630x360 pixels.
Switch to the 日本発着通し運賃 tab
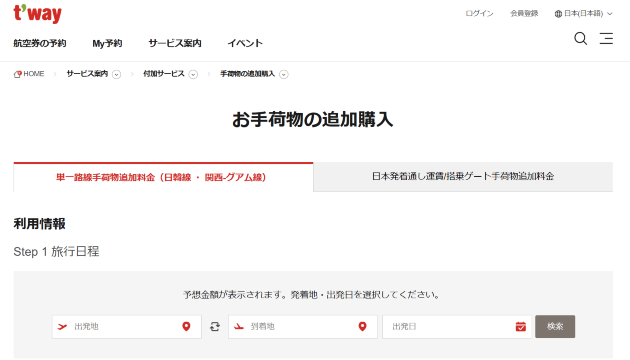click(x=463, y=176)
